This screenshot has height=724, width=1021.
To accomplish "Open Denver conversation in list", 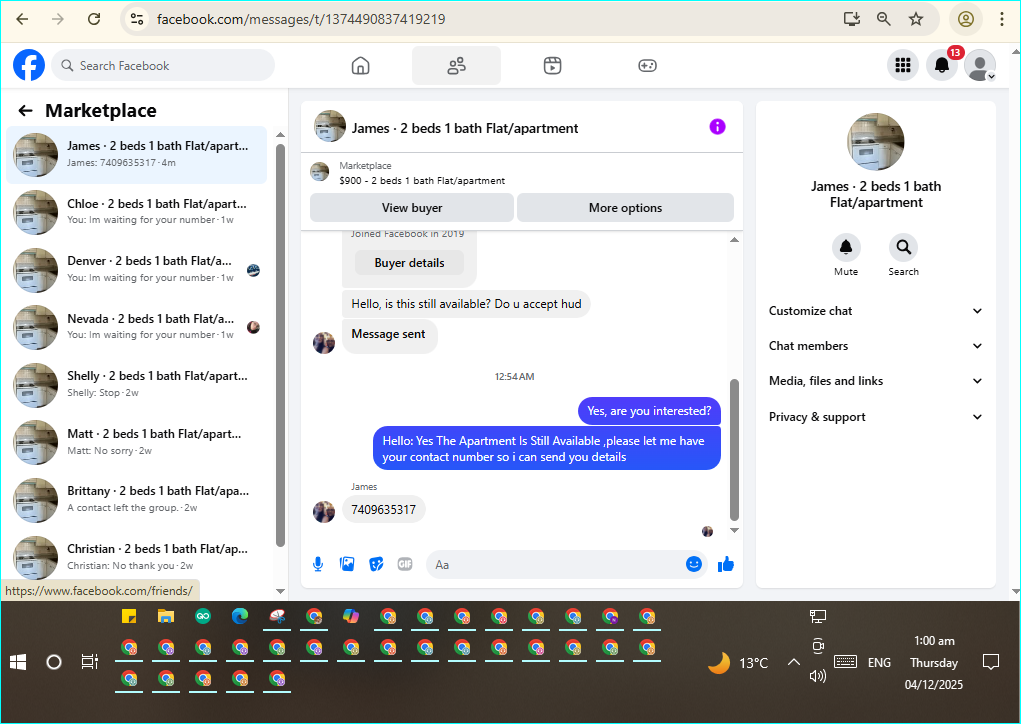I will coord(137,269).
